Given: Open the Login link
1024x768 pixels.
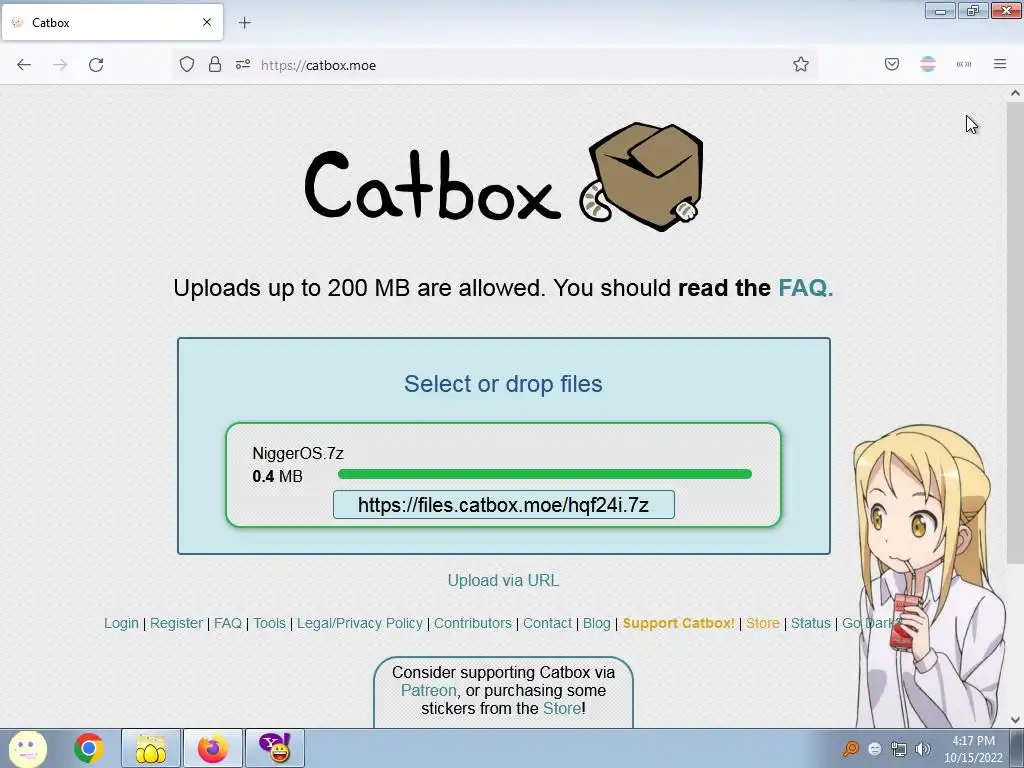Looking at the screenshot, I should click(x=121, y=623).
